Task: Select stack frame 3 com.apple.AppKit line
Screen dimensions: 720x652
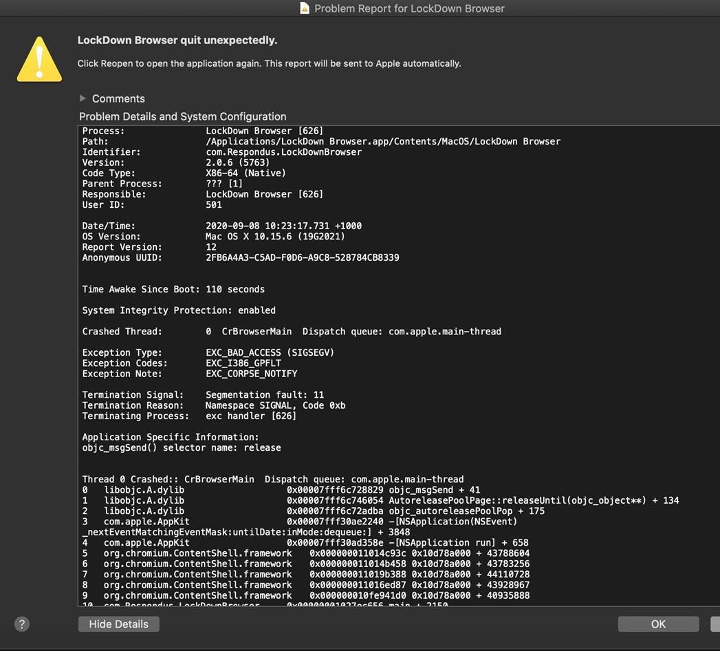Action: (x=300, y=522)
